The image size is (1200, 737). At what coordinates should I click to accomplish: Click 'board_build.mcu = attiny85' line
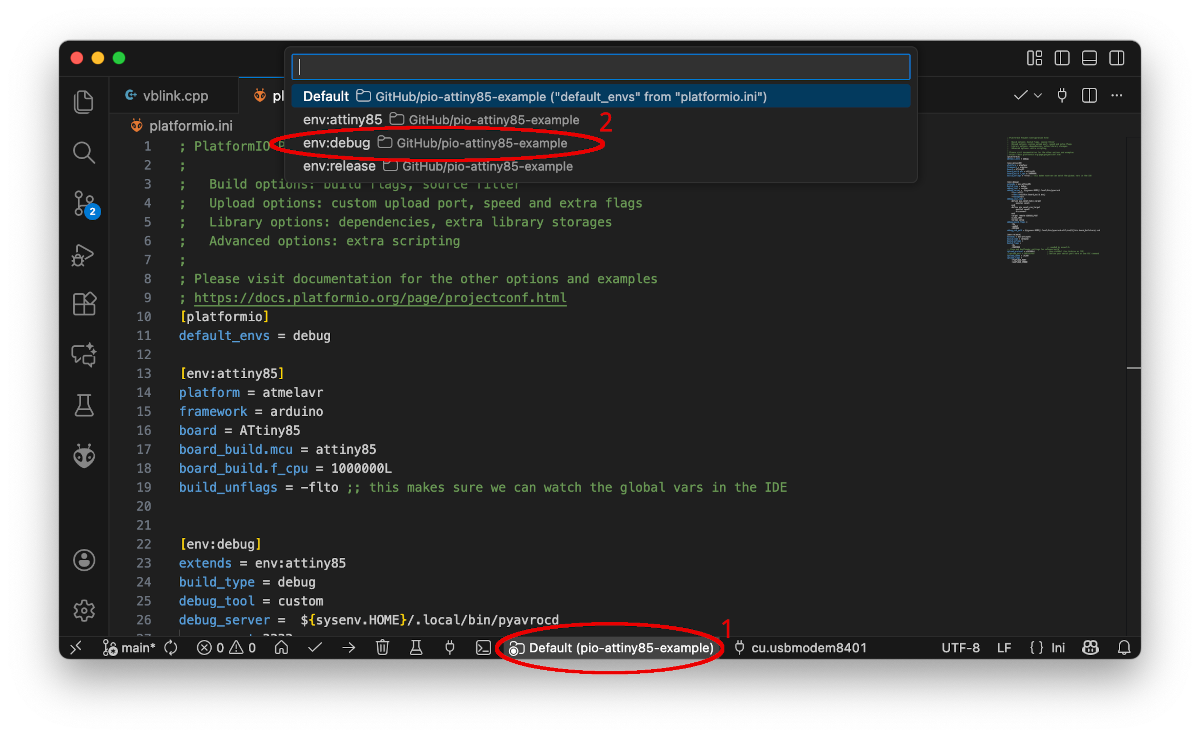(x=277, y=450)
